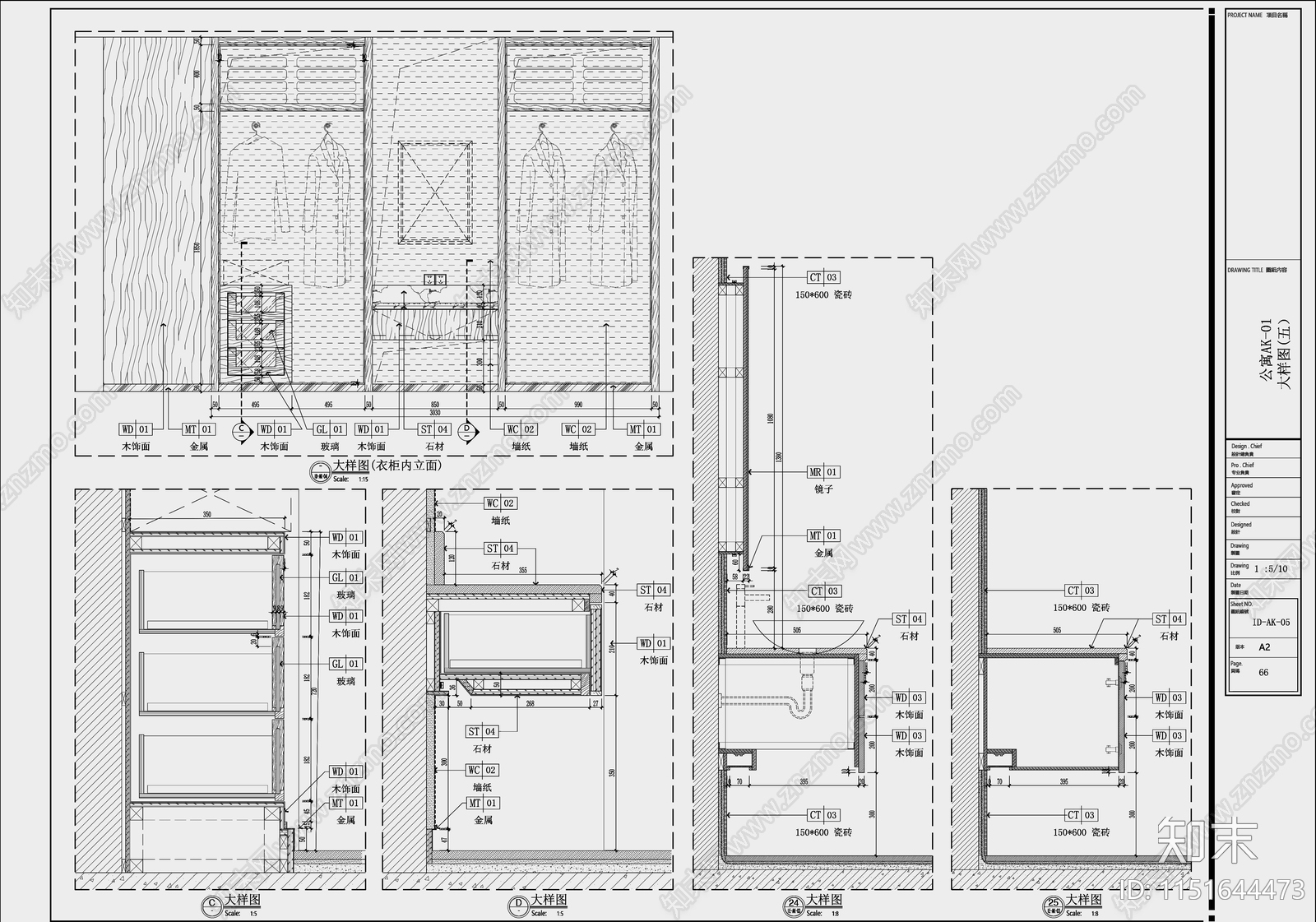
Task: Select the paper size A2
Action: [x=1265, y=647]
